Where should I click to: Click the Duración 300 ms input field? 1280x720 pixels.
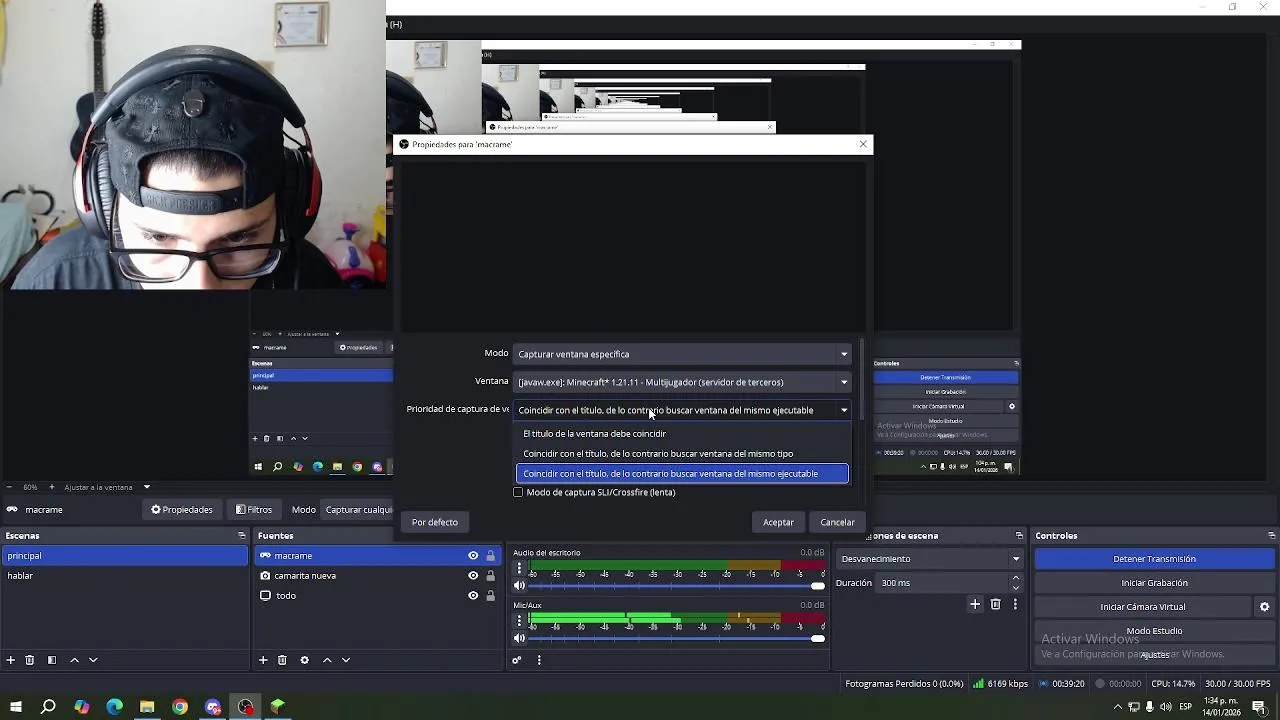(943, 583)
